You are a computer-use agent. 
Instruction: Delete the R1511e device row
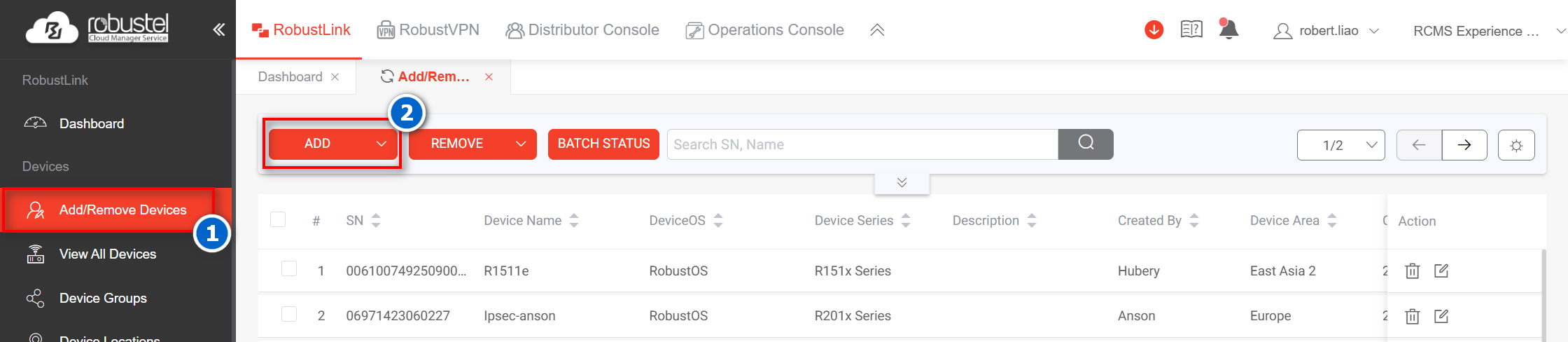coord(1412,271)
